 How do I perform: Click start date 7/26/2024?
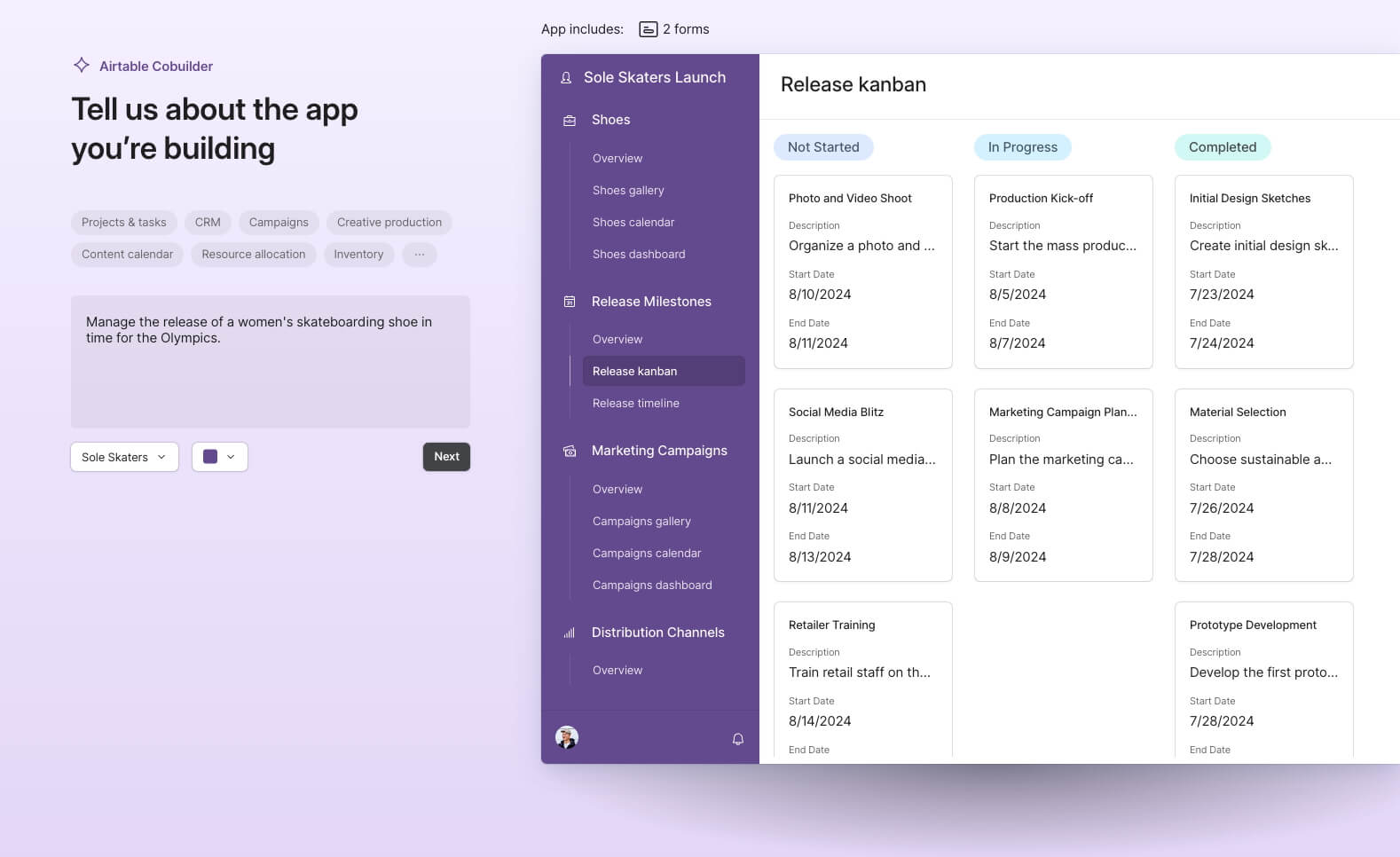point(1222,508)
